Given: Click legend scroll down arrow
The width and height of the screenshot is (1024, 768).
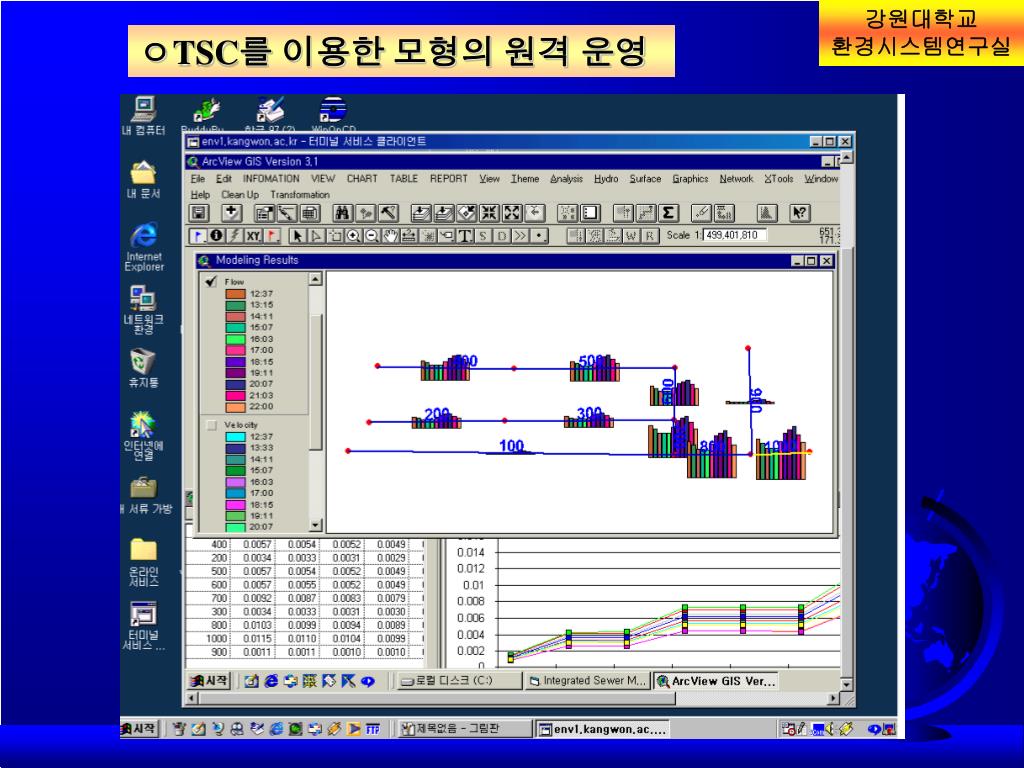Looking at the screenshot, I should click(x=315, y=525).
